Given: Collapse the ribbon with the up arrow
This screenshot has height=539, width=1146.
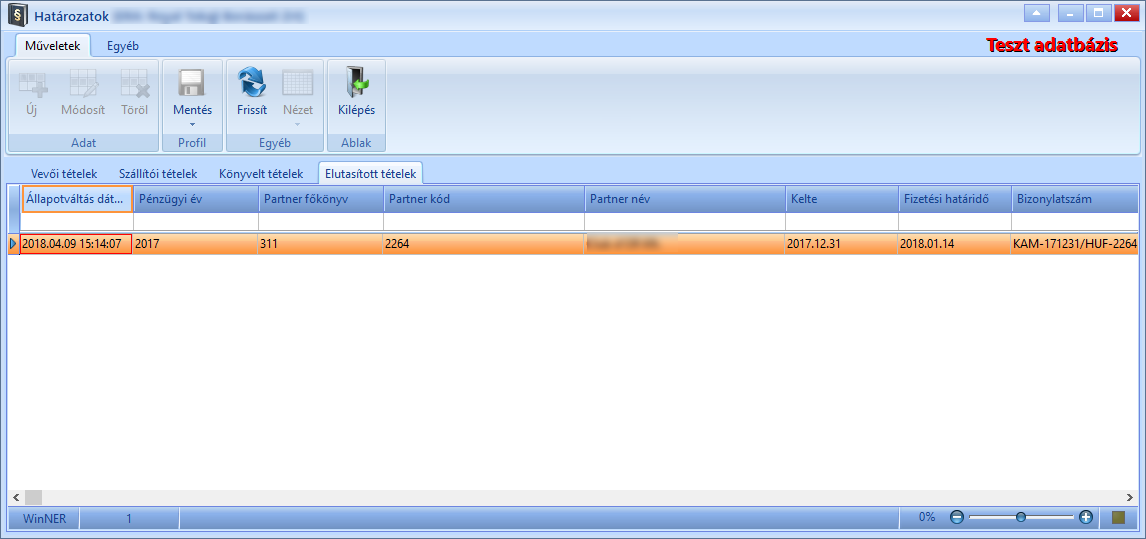Looking at the screenshot, I should pos(1036,12).
